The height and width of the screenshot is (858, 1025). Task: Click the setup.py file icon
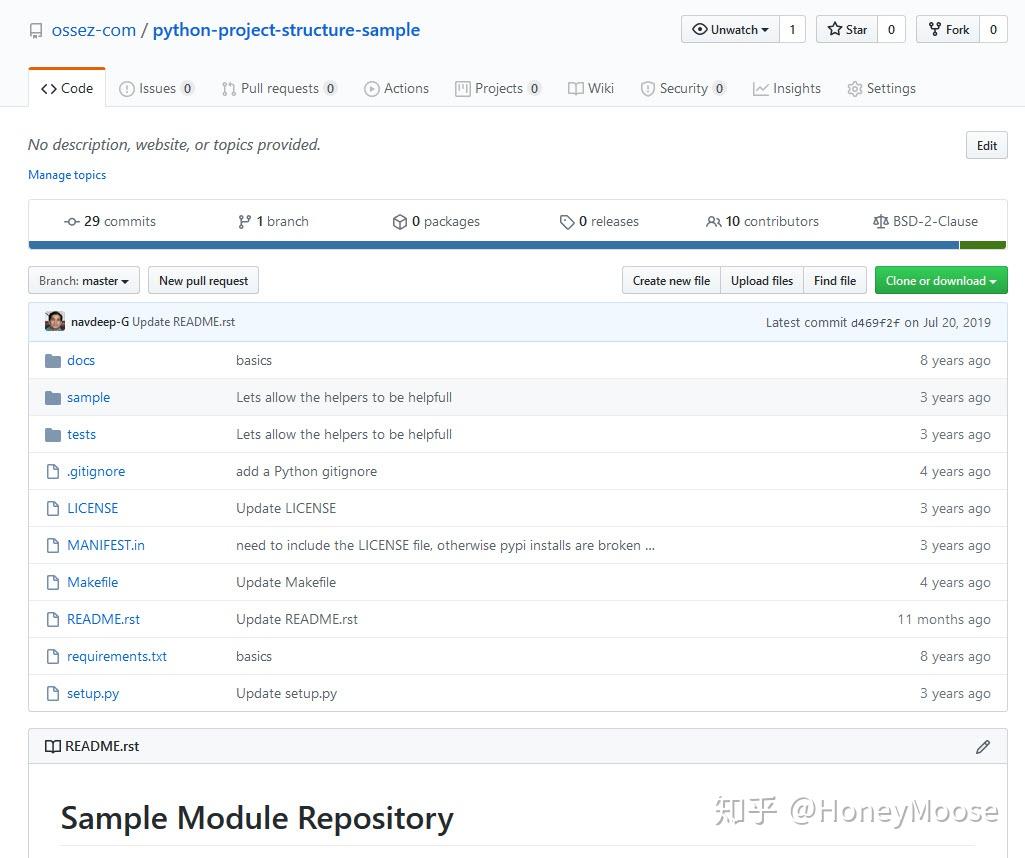click(x=53, y=693)
